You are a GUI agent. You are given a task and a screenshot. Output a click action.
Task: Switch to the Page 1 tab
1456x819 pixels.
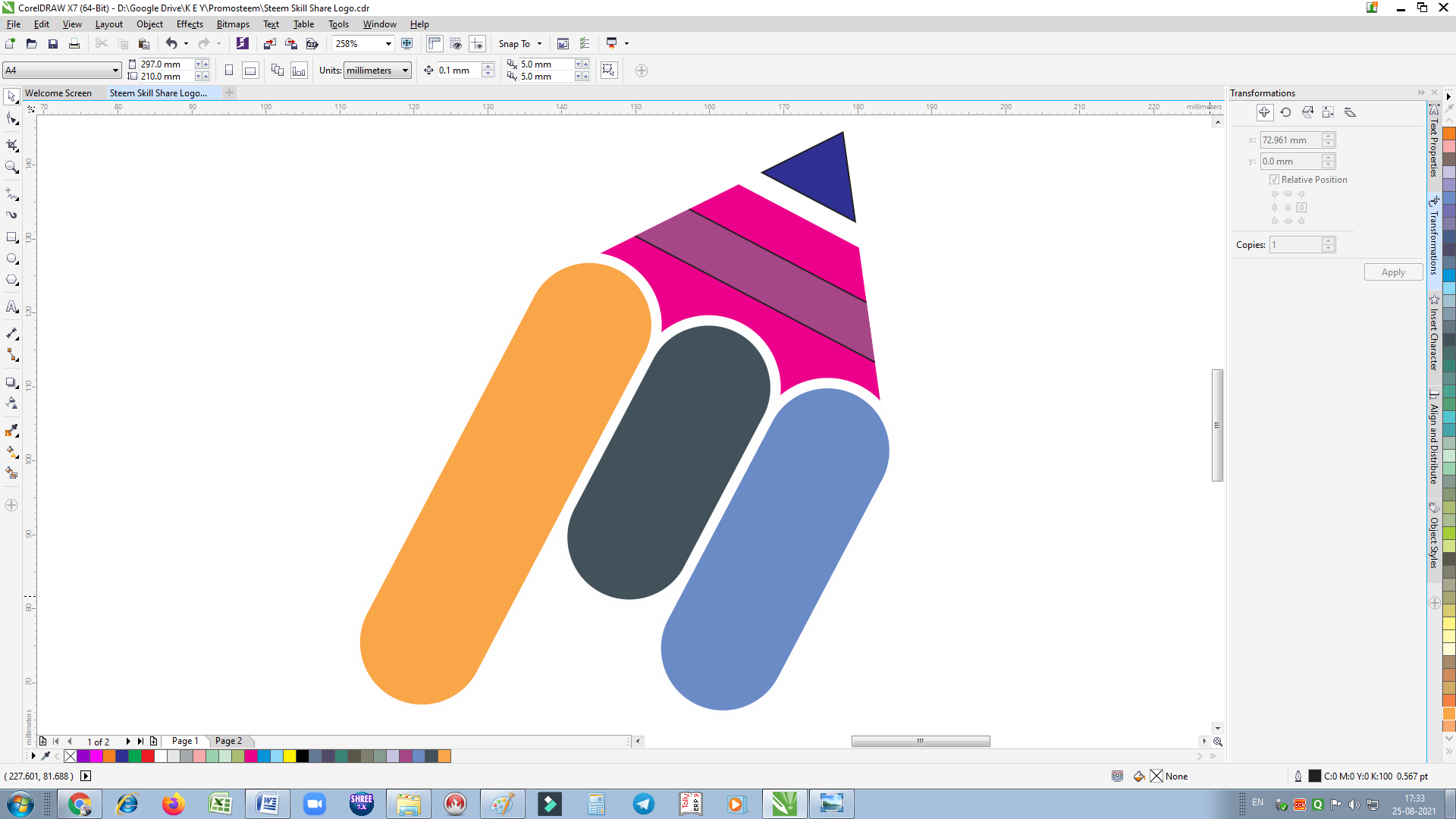[185, 741]
